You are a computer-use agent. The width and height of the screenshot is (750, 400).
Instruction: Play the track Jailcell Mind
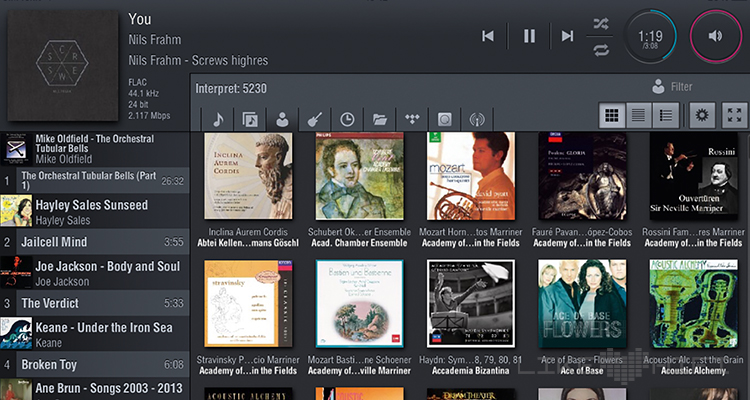pos(95,242)
